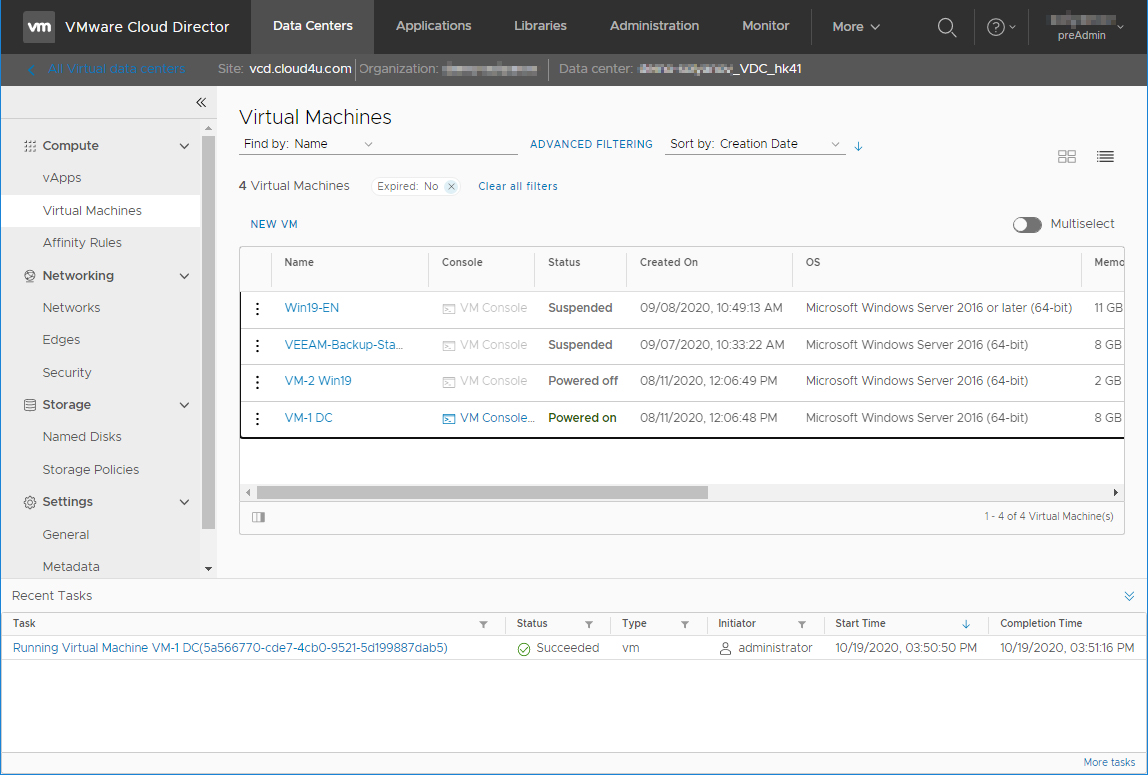Collapse the Storage section chevron
Image resolution: width=1148 pixels, height=775 pixels.
click(184, 405)
